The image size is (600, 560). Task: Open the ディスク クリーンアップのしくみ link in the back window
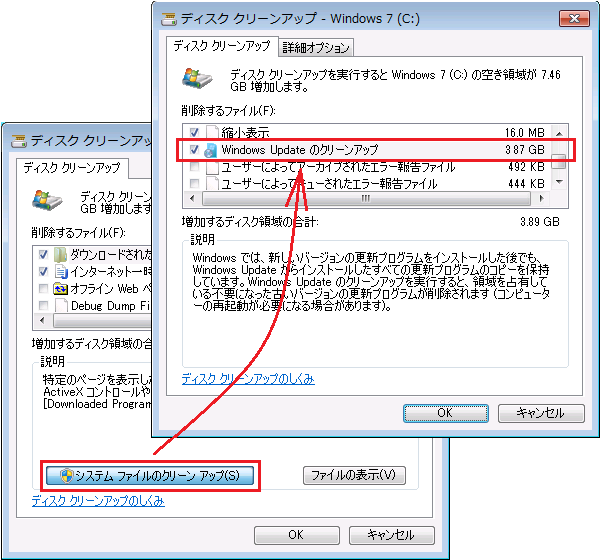point(98,501)
